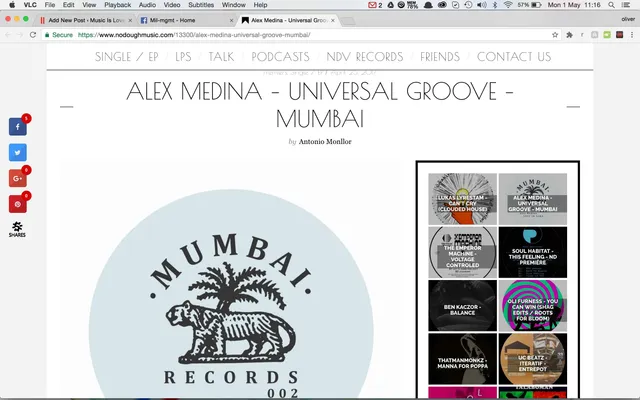
Task: Open battery status at 57%
Action: tap(529, 5)
